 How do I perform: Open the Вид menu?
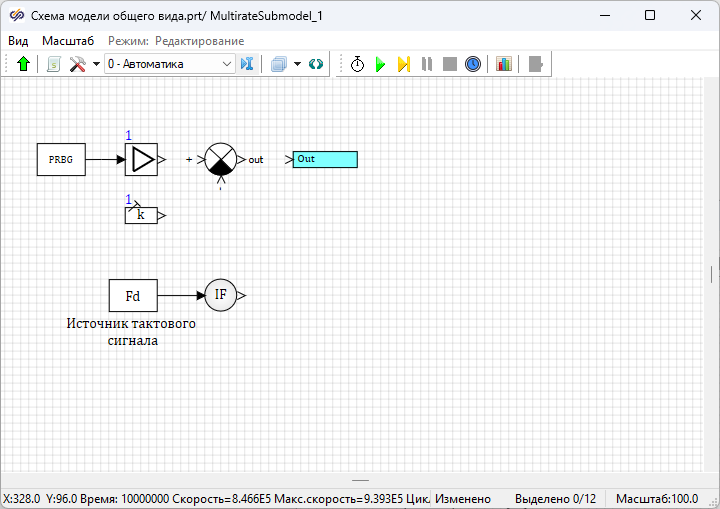[x=18, y=41]
